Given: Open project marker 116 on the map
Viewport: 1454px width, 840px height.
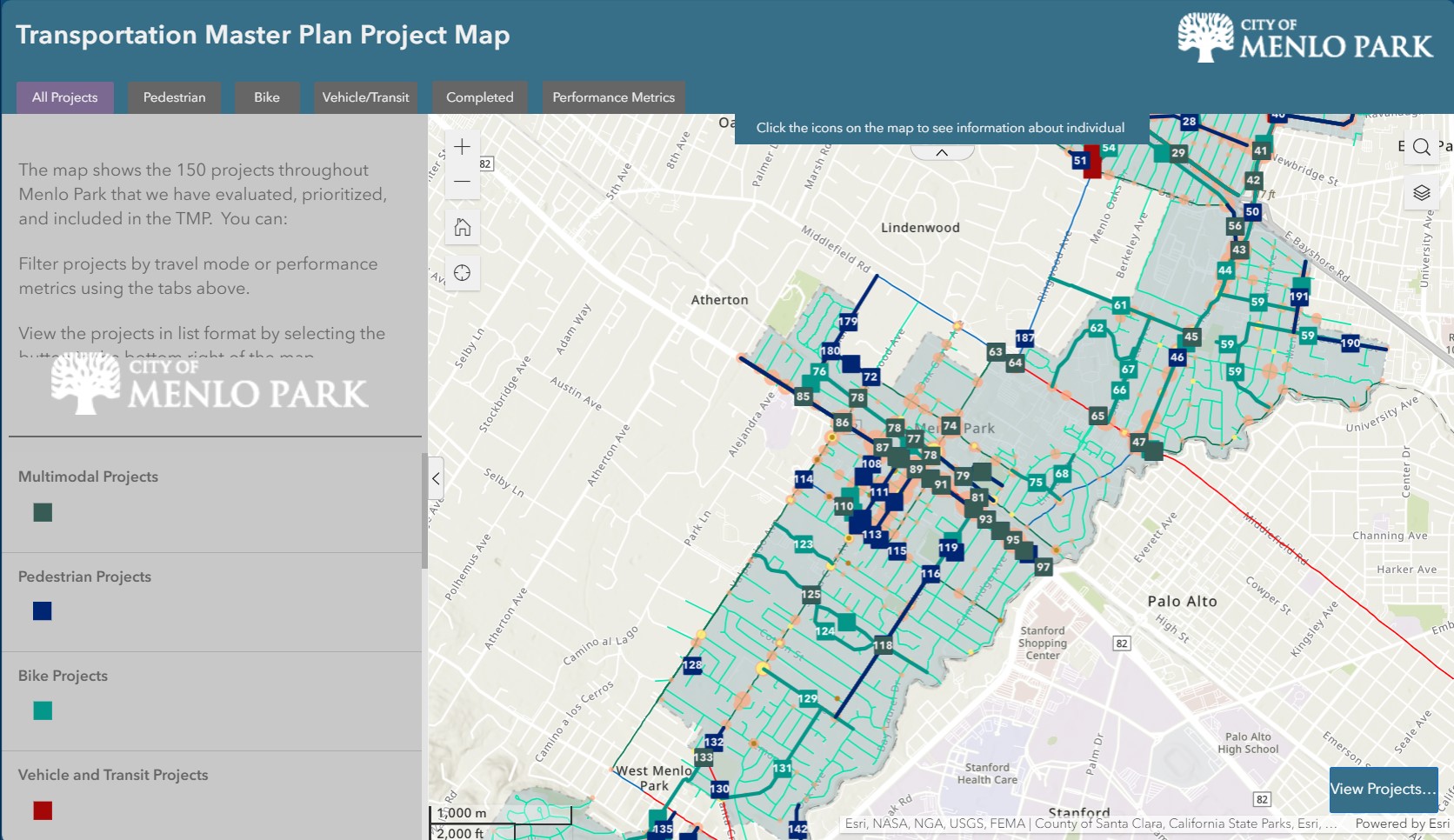Looking at the screenshot, I should pos(930,573).
